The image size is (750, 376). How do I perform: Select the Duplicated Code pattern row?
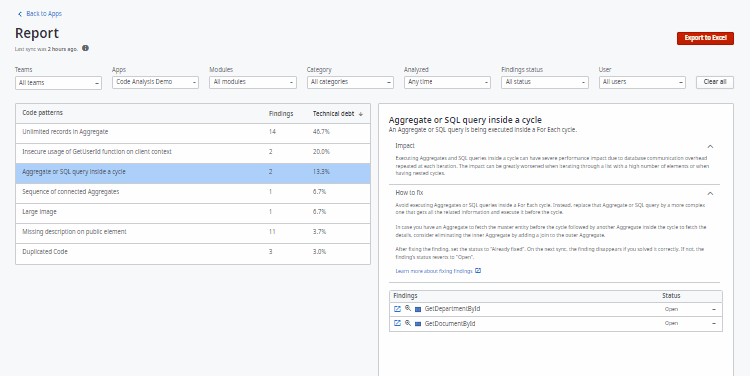tap(193, 252)
